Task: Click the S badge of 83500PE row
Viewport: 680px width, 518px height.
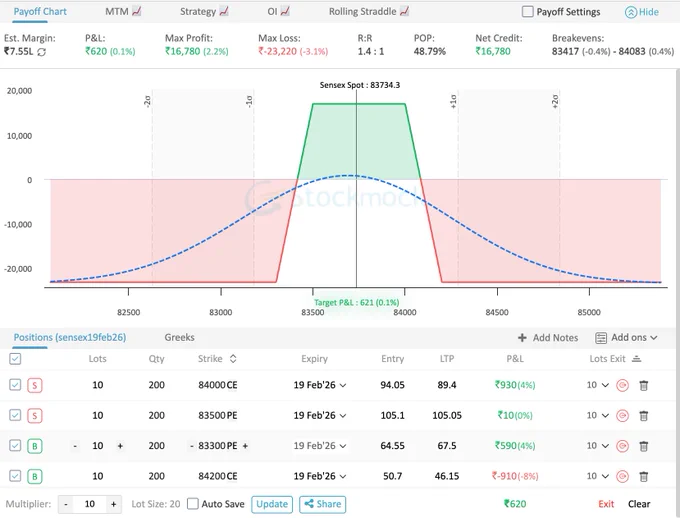Action: coord(35,416)
